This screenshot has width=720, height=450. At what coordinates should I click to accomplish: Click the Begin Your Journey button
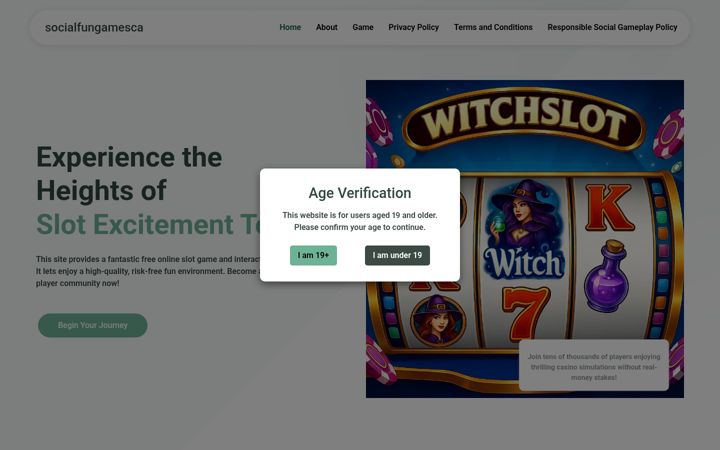93,325
